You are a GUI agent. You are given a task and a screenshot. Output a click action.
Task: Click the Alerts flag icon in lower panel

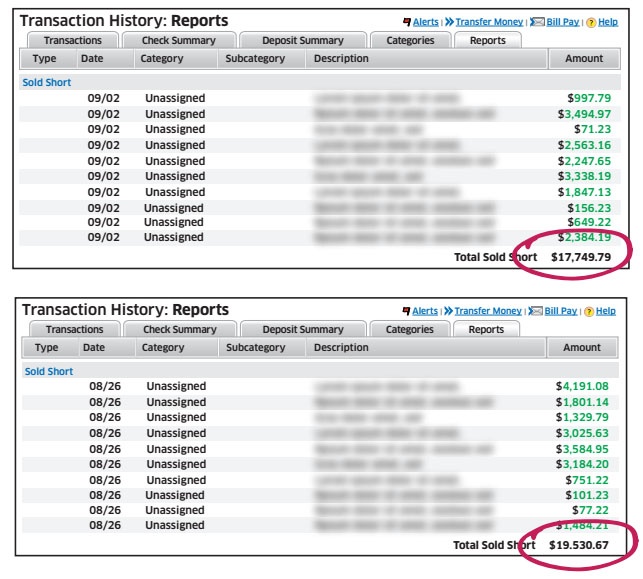pyautogui.click(x=406, y=311)
